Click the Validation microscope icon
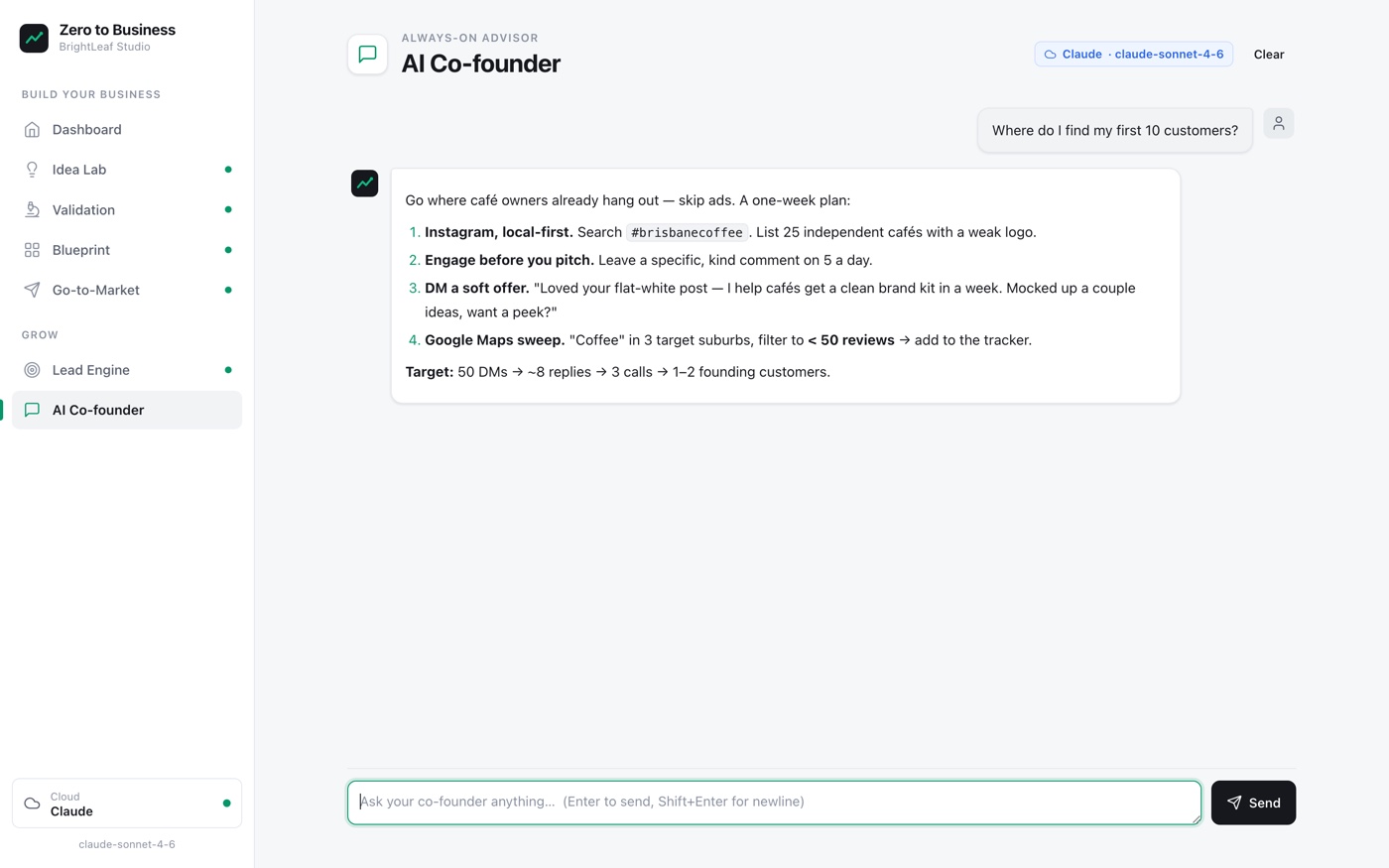 (x=32, y=210)
